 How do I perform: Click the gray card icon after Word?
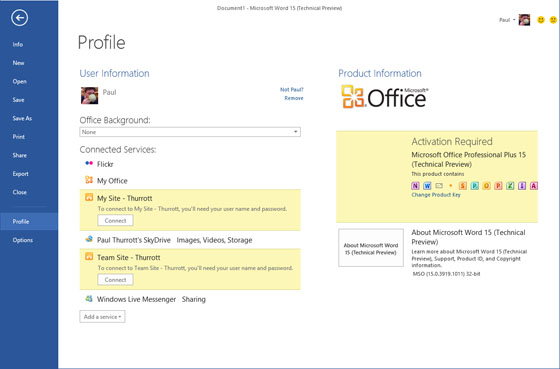tap(439, 186)
